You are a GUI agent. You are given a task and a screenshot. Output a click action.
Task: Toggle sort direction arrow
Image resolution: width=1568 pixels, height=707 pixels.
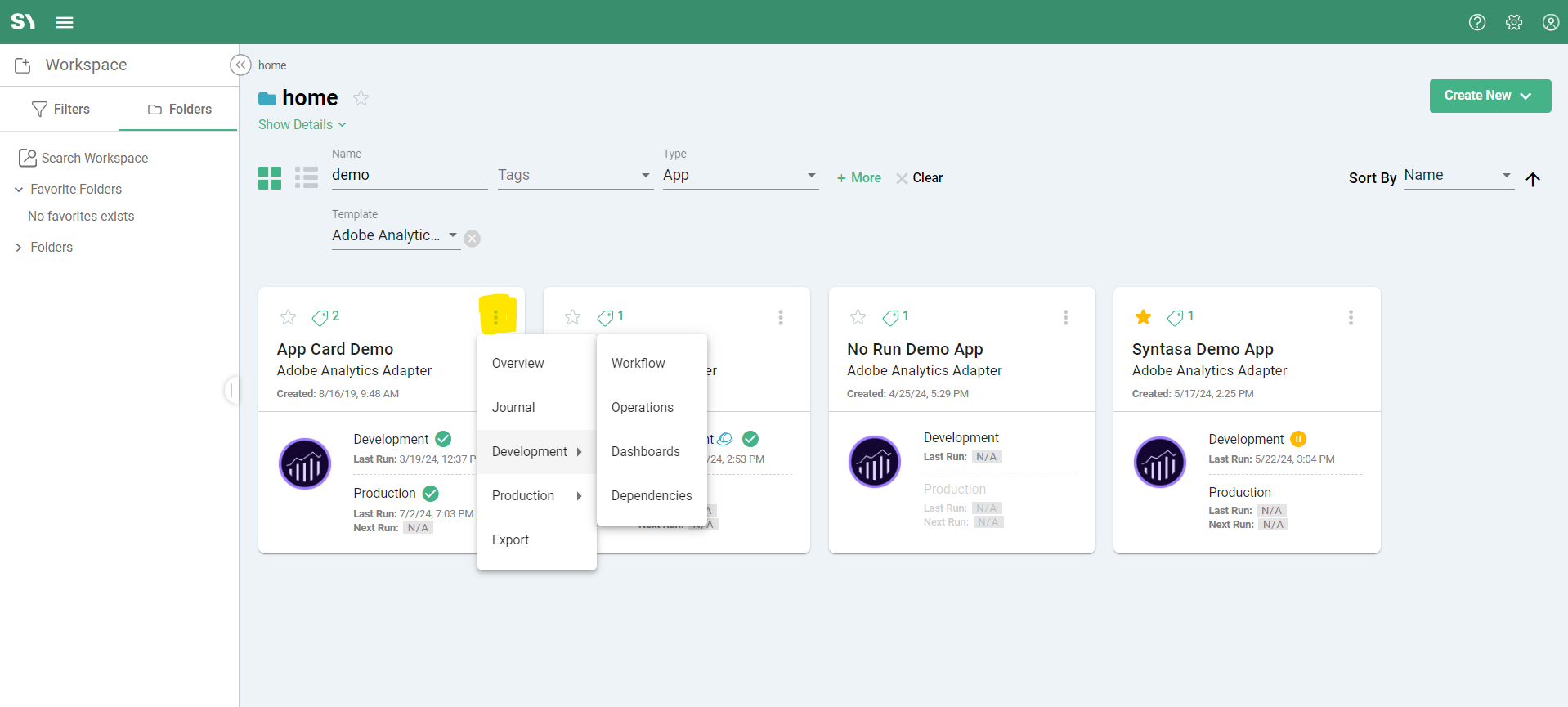(1532, 179)
